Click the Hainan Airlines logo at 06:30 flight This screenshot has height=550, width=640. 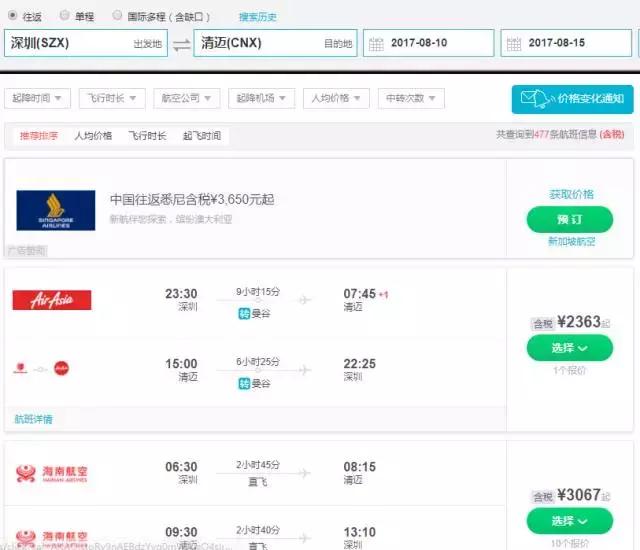51,473
